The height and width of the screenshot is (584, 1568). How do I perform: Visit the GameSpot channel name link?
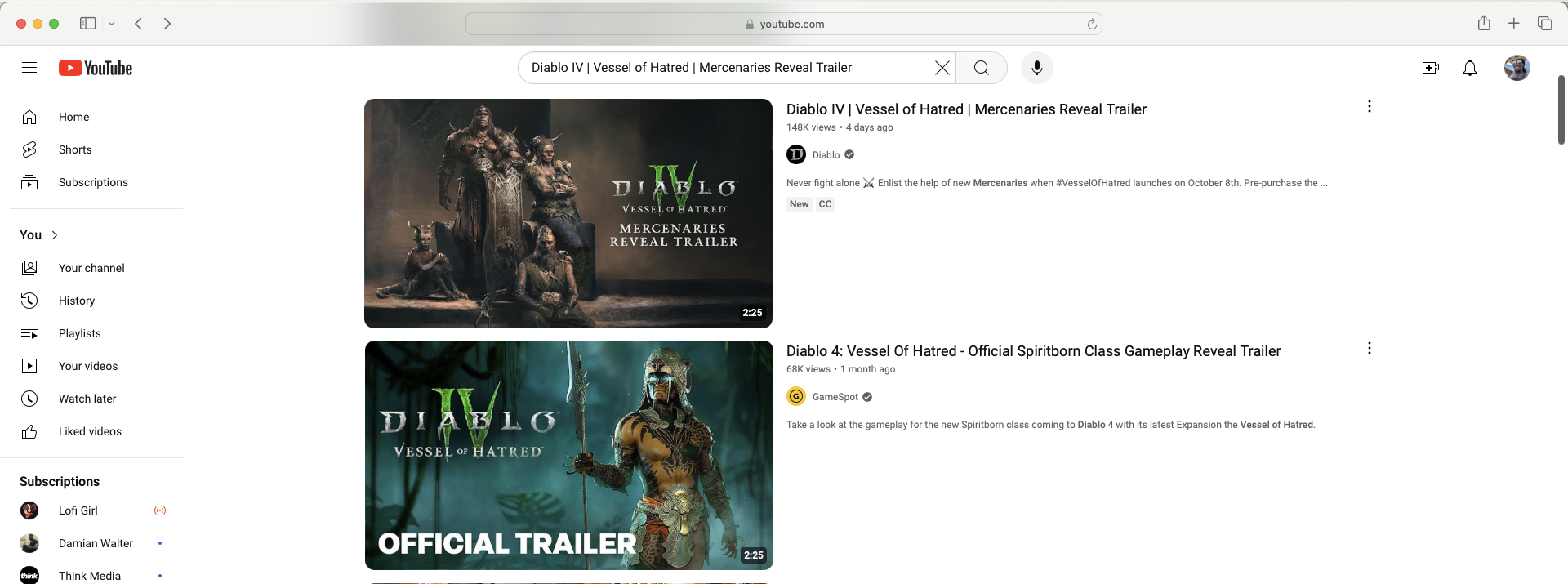tap(835, 397)
